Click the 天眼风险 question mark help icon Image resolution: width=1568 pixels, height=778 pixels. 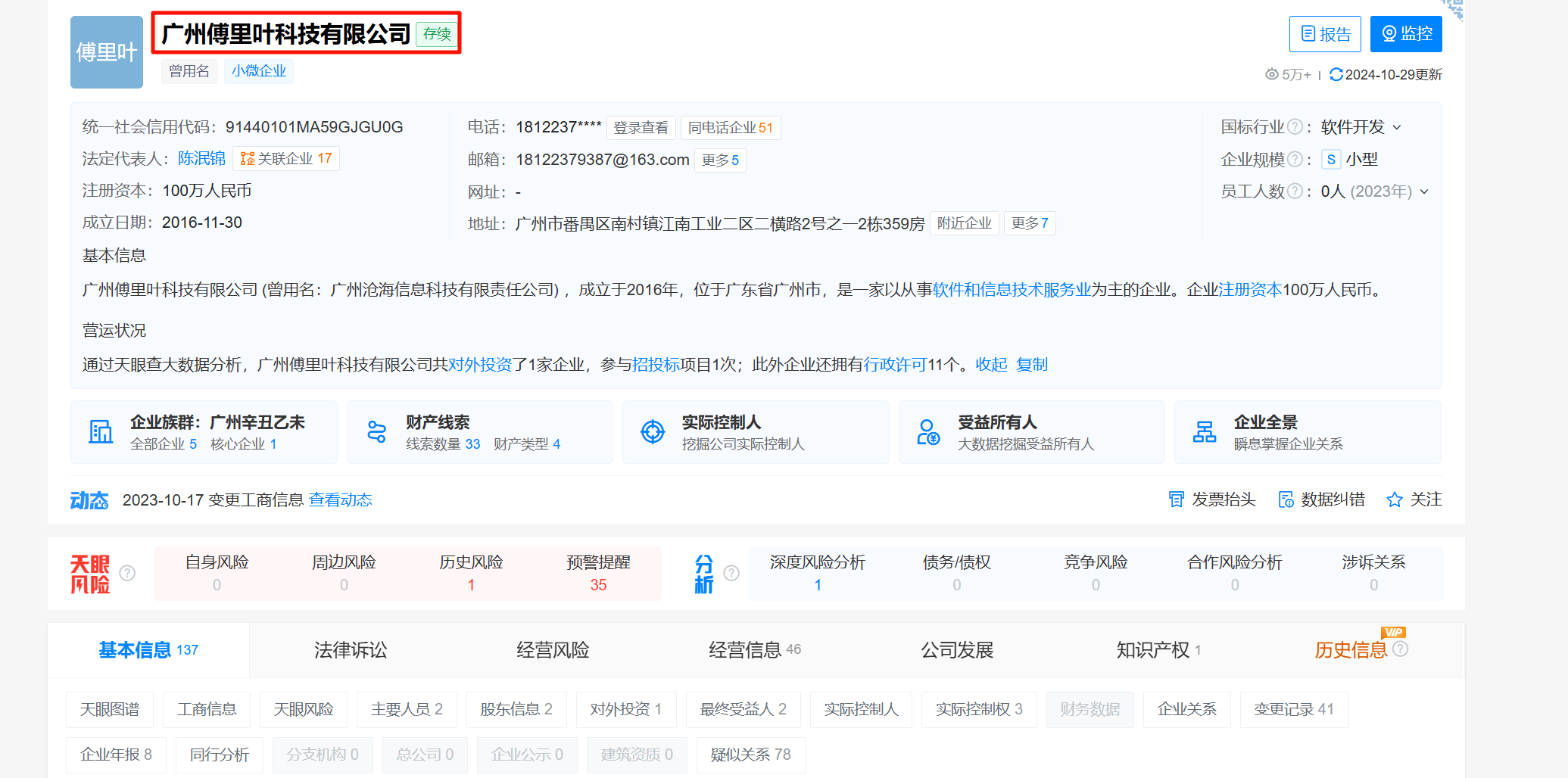127,573
